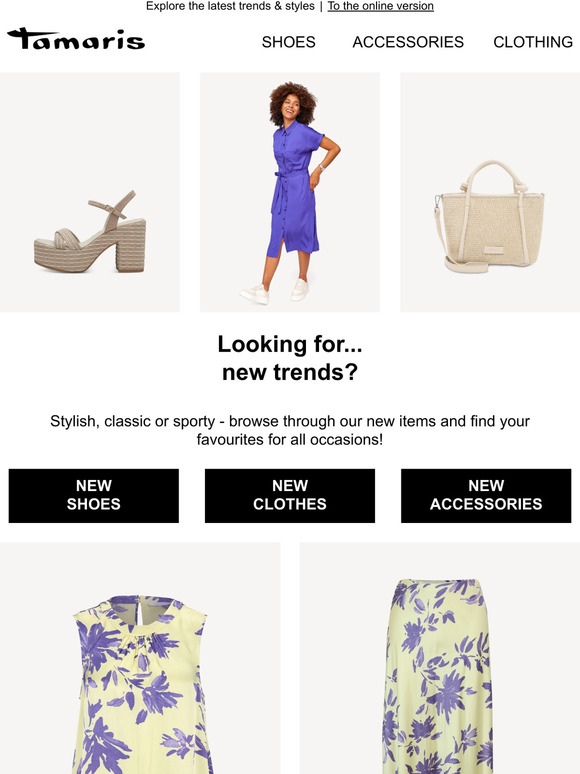Click the model's white sneakers
The height and width of the screenshot is (774, 580).
(275, 291)
